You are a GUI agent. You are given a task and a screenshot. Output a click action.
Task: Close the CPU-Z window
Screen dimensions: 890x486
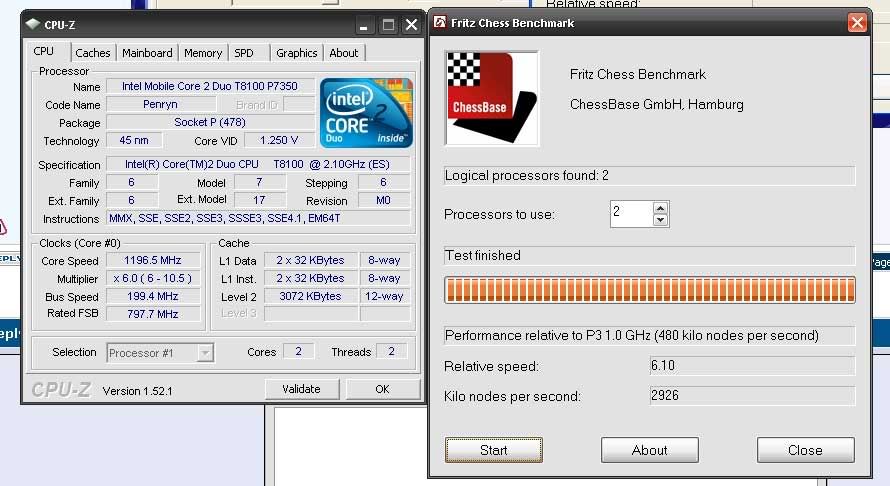coord(411,25)
